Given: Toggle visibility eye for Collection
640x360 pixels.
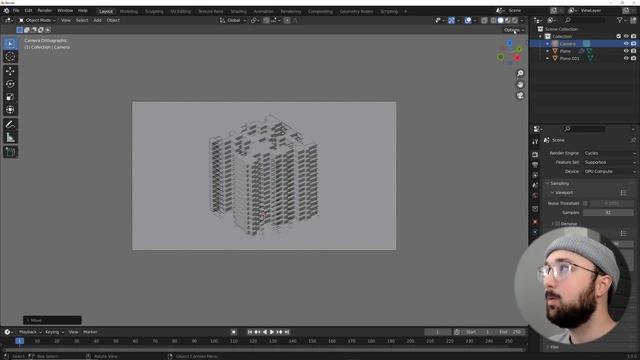Looking at the screenshot, I should [626, 36].
